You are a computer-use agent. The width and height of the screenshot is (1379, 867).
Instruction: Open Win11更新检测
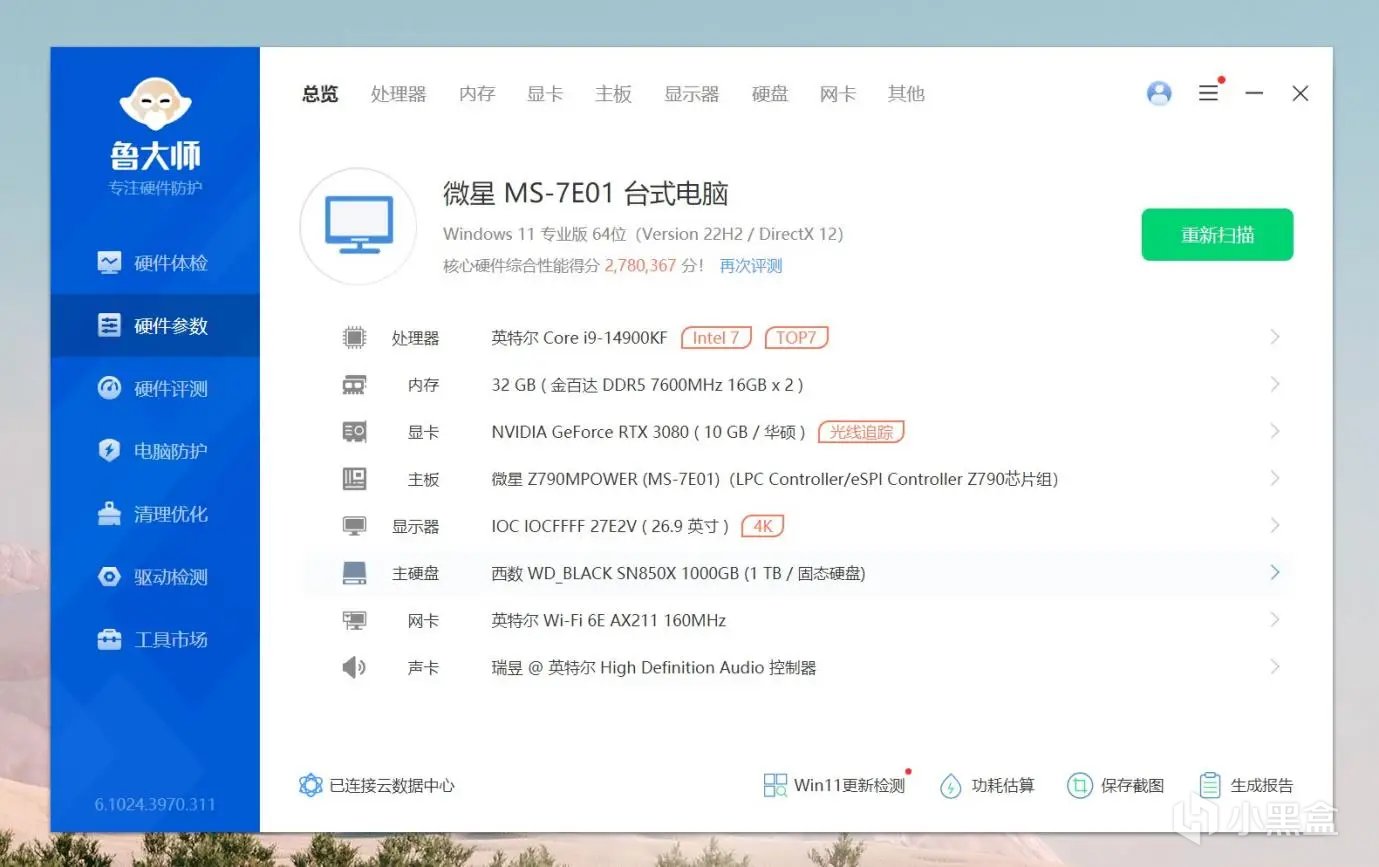click(x=835, y=785)
